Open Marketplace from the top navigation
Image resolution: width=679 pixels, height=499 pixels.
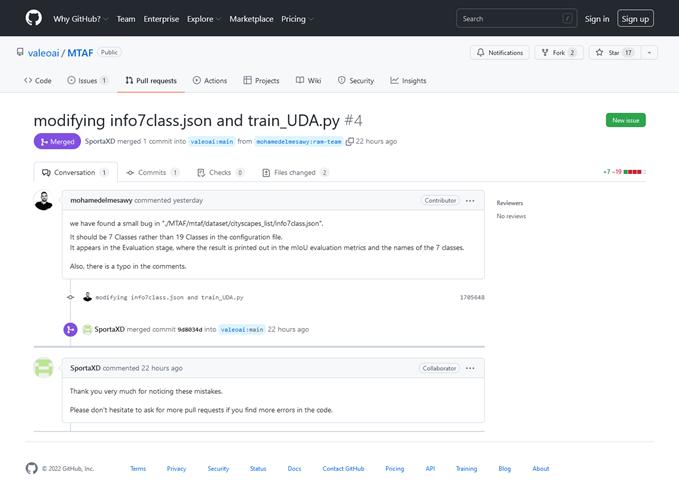click(x=251, y=19)
